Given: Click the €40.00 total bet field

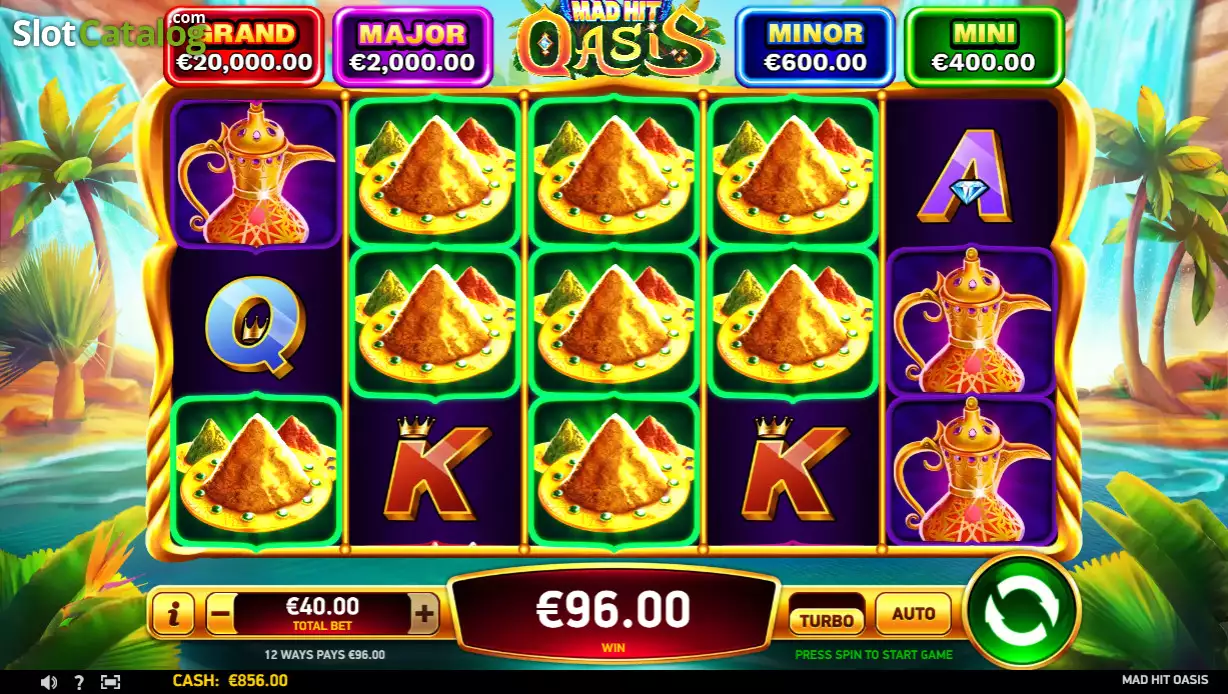Looking at the screenshot, I should click(x=323, y=613).
